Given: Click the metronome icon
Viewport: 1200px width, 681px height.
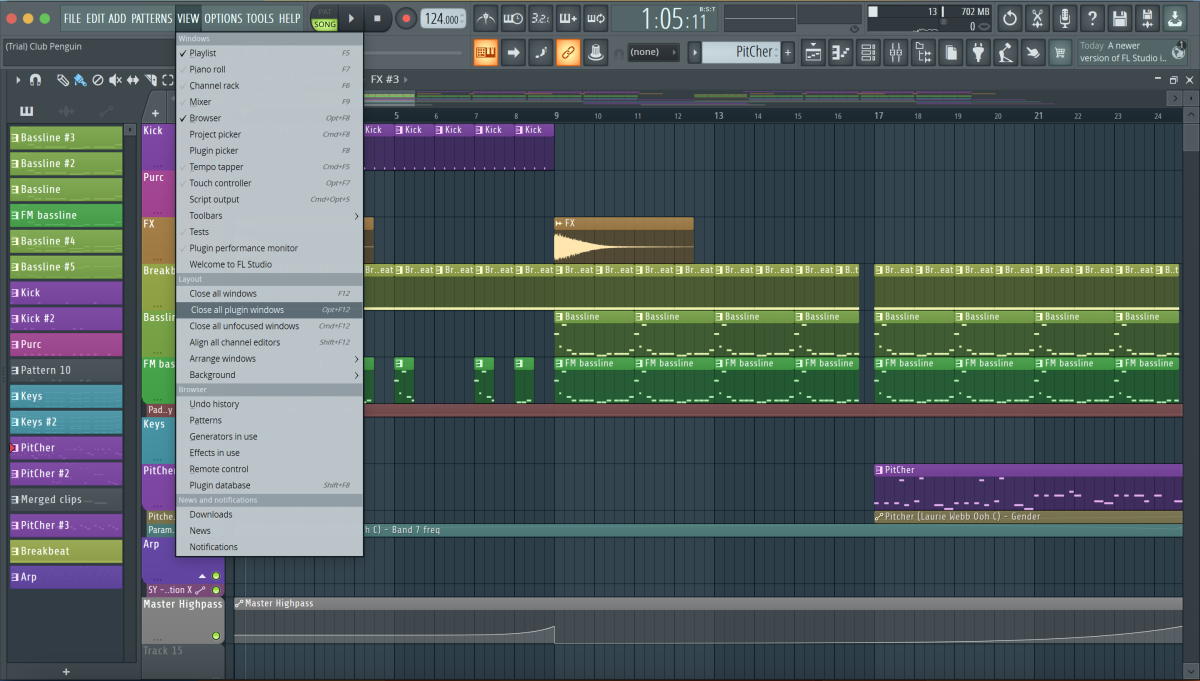Looking at the screenshot, I should (486, 18).
